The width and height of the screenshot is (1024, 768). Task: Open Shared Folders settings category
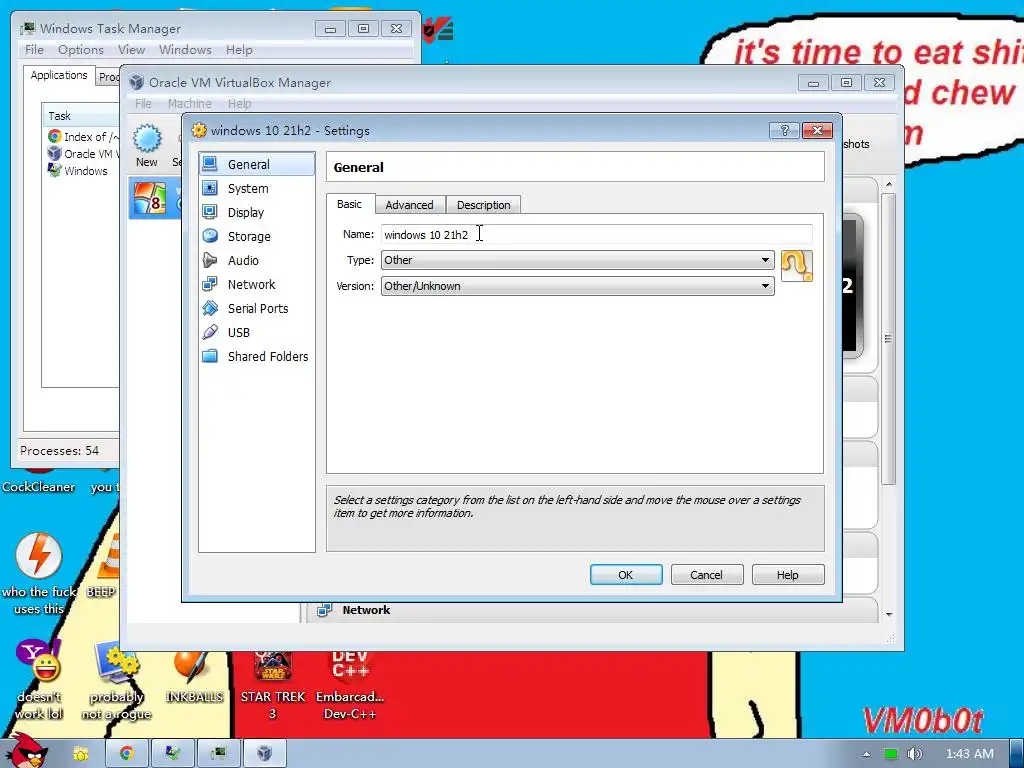click(x=257, y=357)
